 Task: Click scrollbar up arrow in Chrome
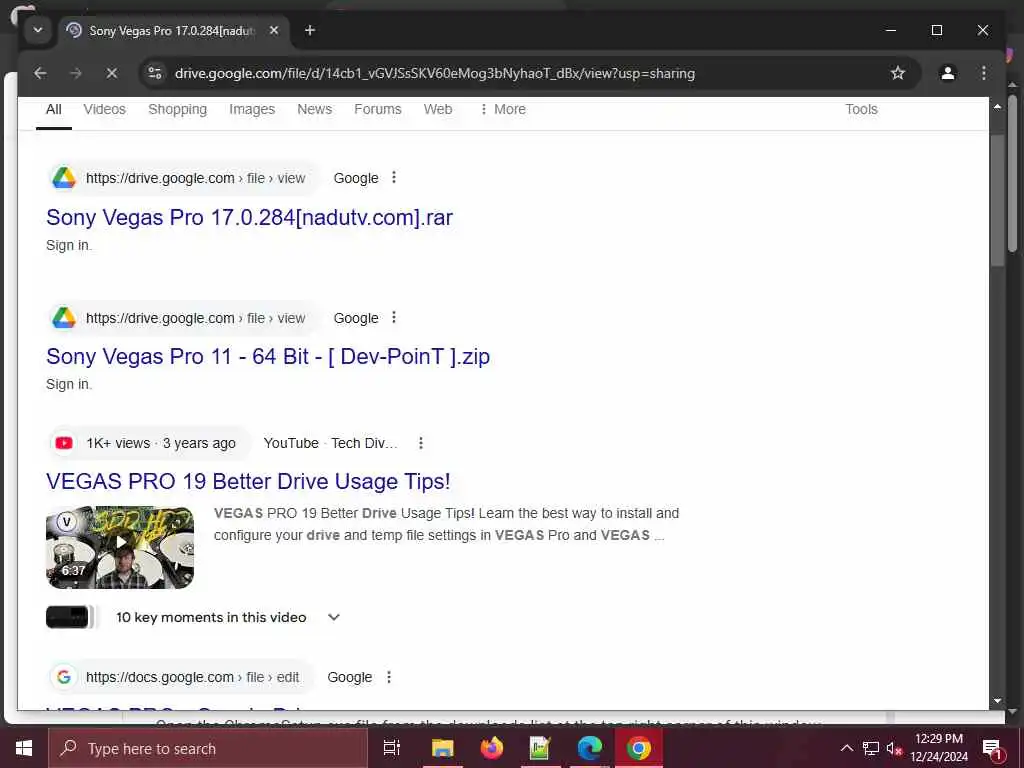(997, 106)
